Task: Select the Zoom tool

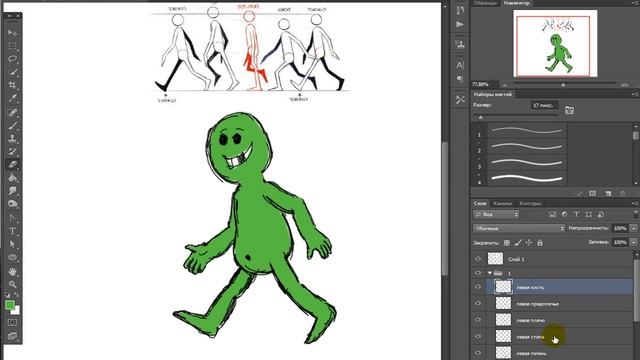Action: tap(12, 284)
